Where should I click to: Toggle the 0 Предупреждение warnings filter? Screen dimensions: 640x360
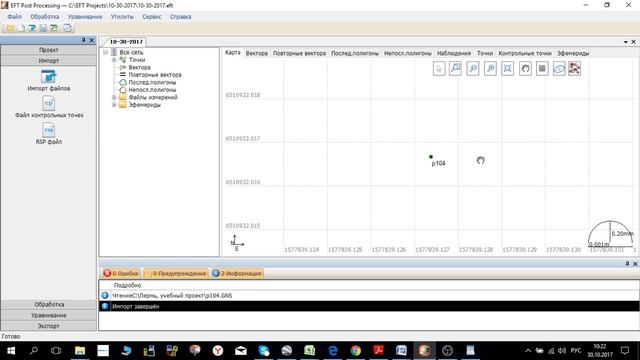(x=176, y=273)
